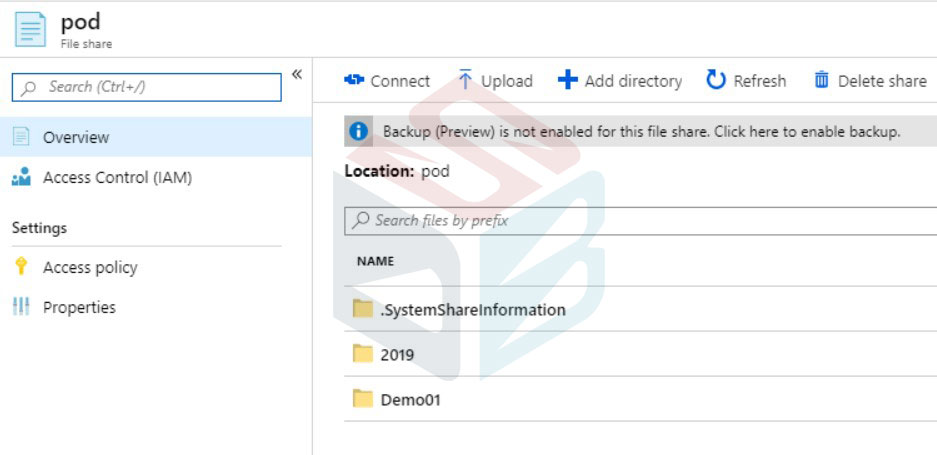Image resolution: width=937 pixels, height=455 pixels.
Task: Click the Connect plug icon
Action: pos(354,80)
